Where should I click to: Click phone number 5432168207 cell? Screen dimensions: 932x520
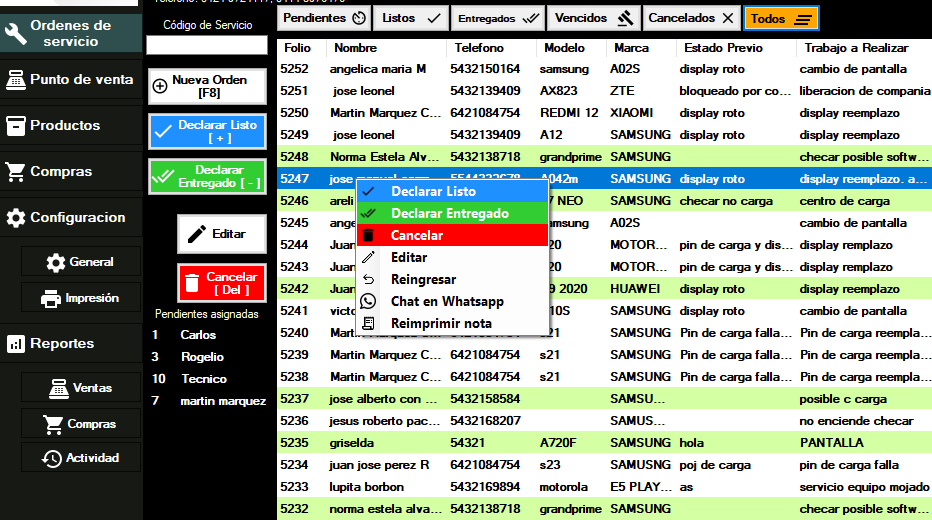(485, 421)
